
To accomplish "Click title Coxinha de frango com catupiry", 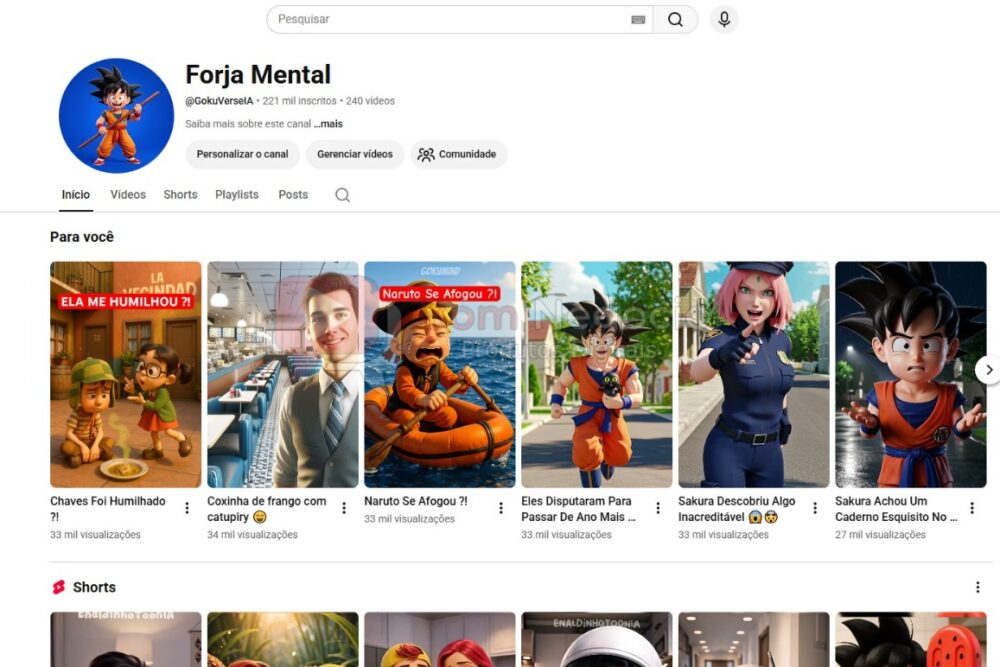I will click(267, 509).
